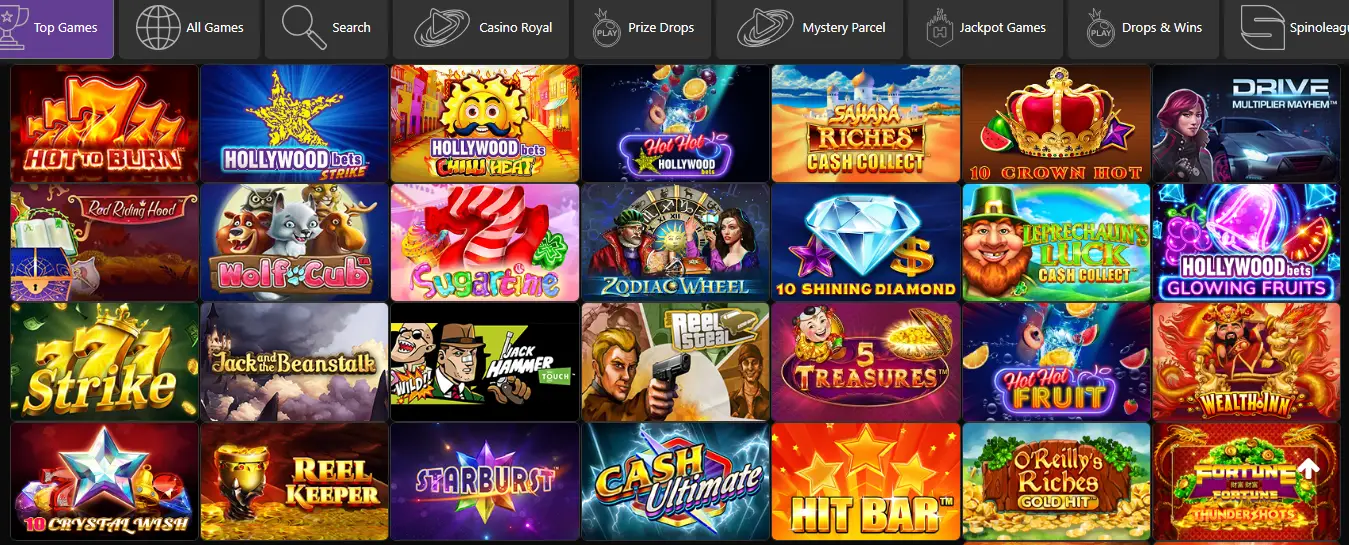1349x545 pixels.
Task: Click the globe icon for All Games
Action: 157,27
